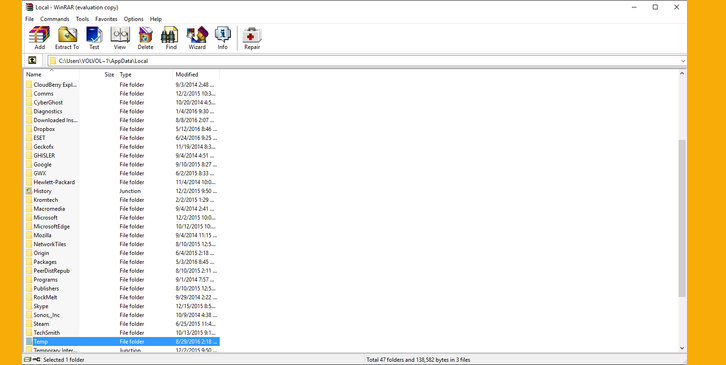Click the scrollbar up arrow
The height and width of the screenshot is (365, 726).
tap(682, 74)
